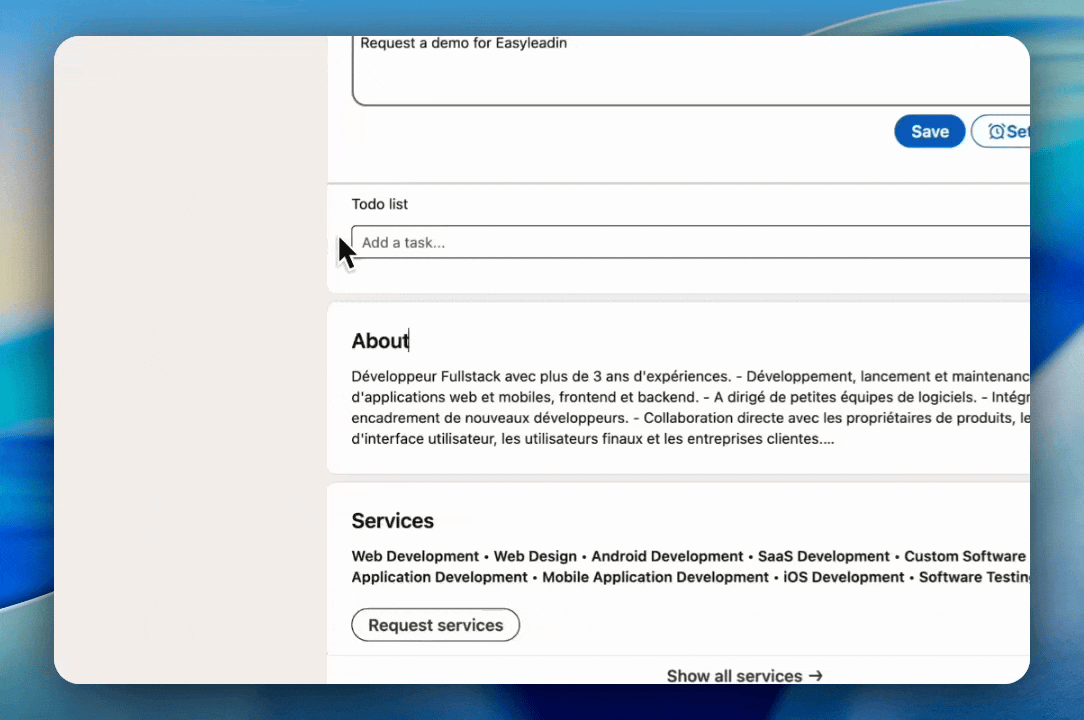Click the Custom Software service text
Image resolution: width=1084 pixels, height=720 pixels.
click(x=965, y=556)
